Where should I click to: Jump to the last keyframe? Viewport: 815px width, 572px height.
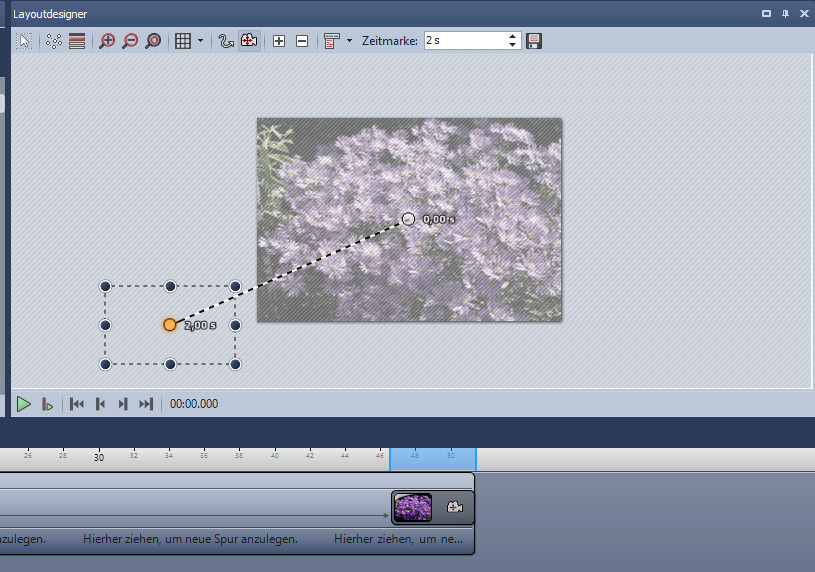coord(146,404)
